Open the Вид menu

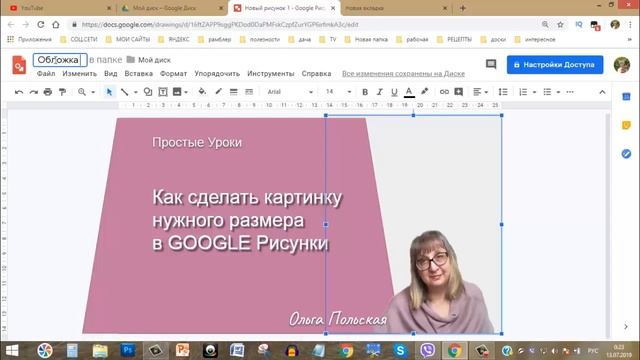tap(110, 74)
